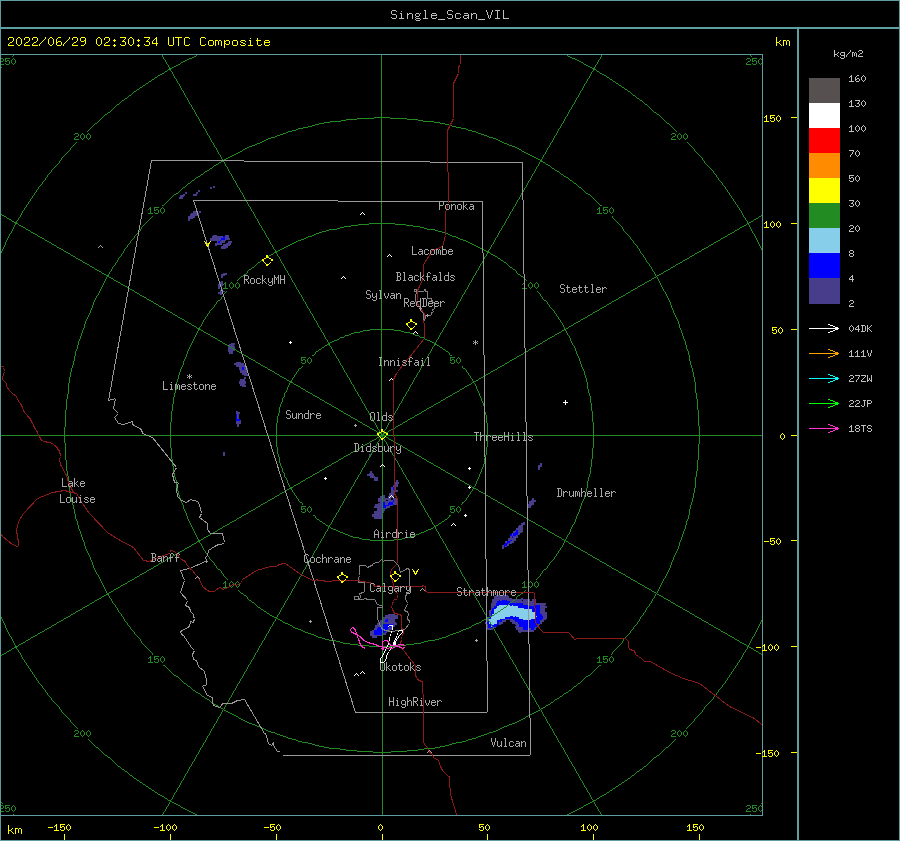The width and height of the screenshot is (900, 841).
Task: Click the Okotoks label
Action: tap(401, 667)
